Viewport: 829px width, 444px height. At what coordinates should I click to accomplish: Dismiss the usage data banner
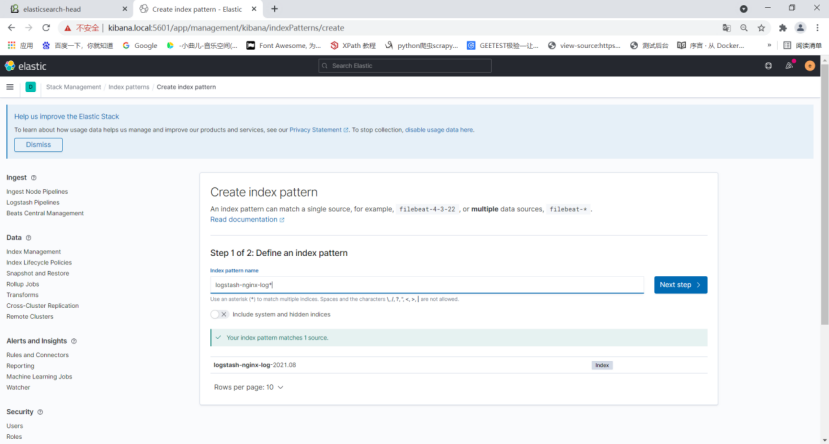coord(39,145)
